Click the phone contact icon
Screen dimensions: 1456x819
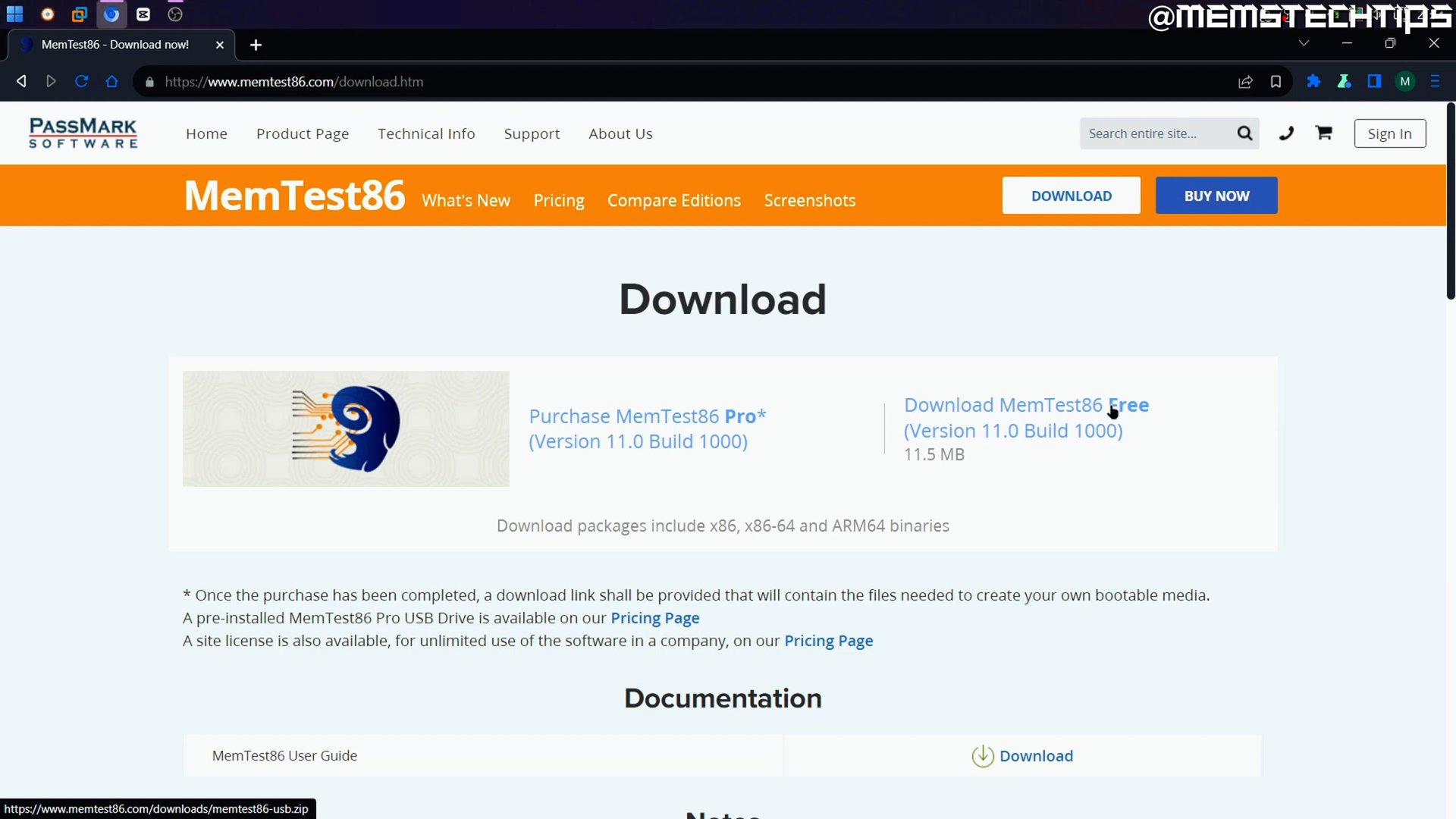click(1286, 133)
